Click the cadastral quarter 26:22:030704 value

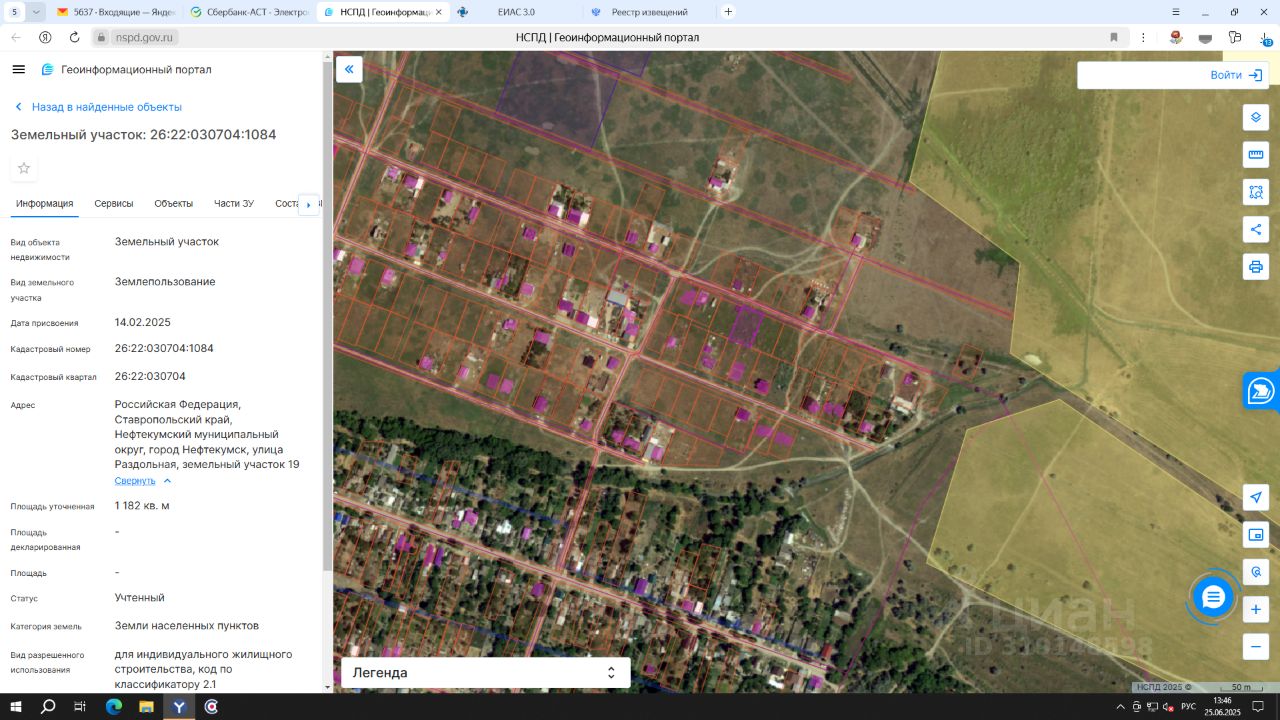(x=150, y=377)
